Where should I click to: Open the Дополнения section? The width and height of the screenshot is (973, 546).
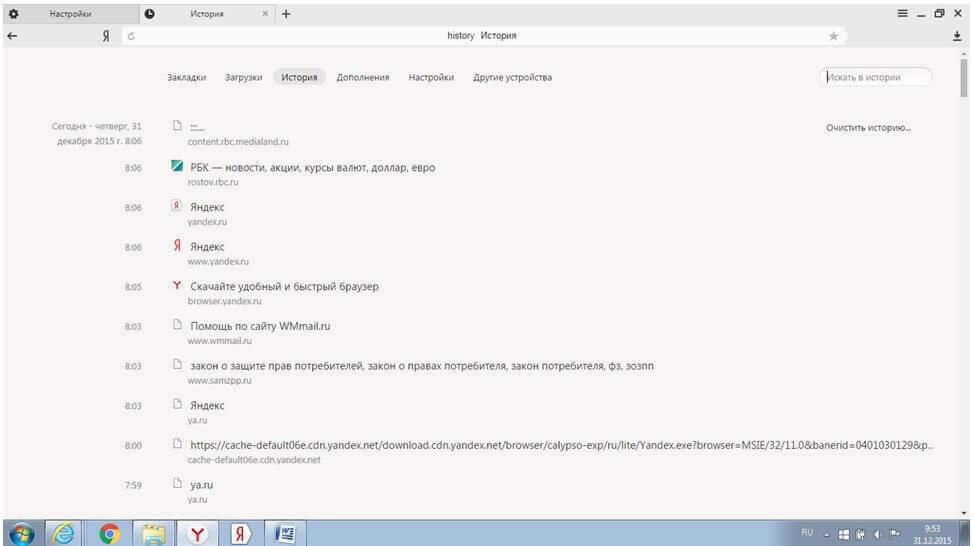[362, 77]
